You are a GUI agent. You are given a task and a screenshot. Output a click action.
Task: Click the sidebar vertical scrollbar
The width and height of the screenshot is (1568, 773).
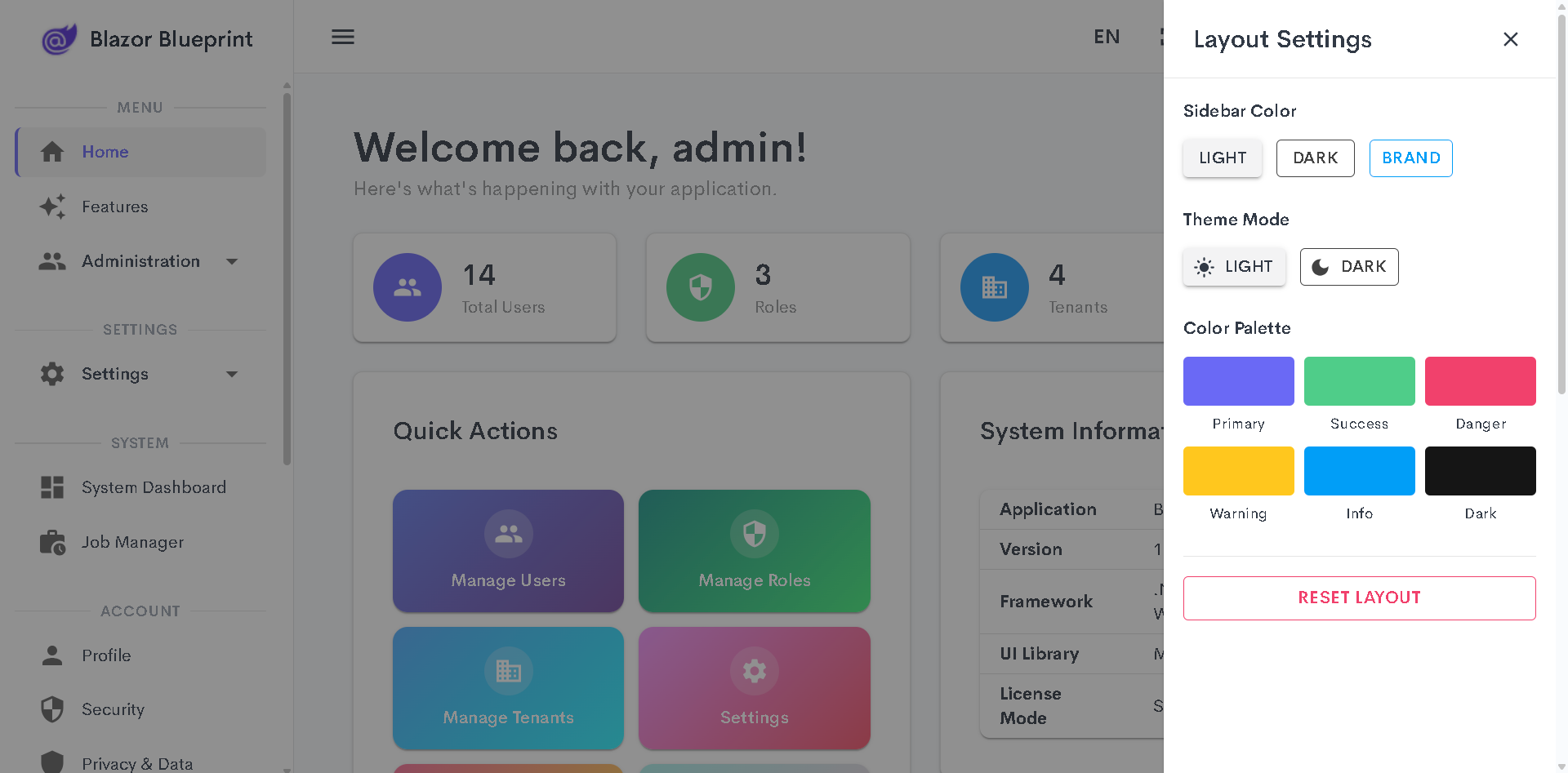pyautogui.click(x=287, y=278)
